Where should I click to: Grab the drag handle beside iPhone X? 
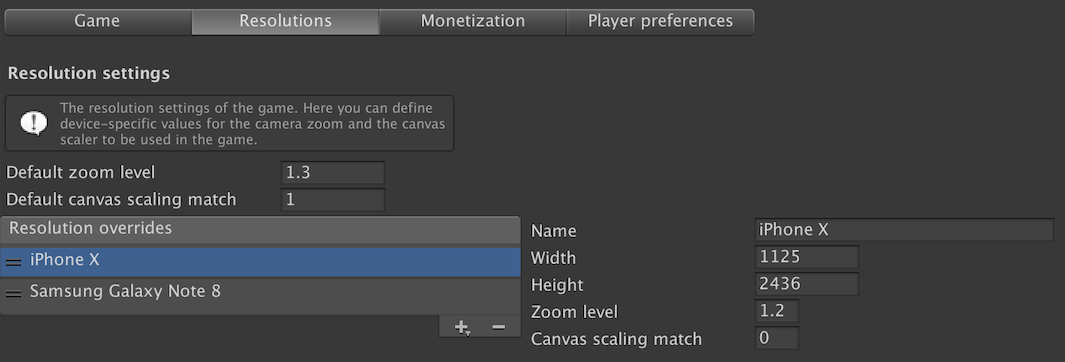pyautogui.click(x=14, y=261)
